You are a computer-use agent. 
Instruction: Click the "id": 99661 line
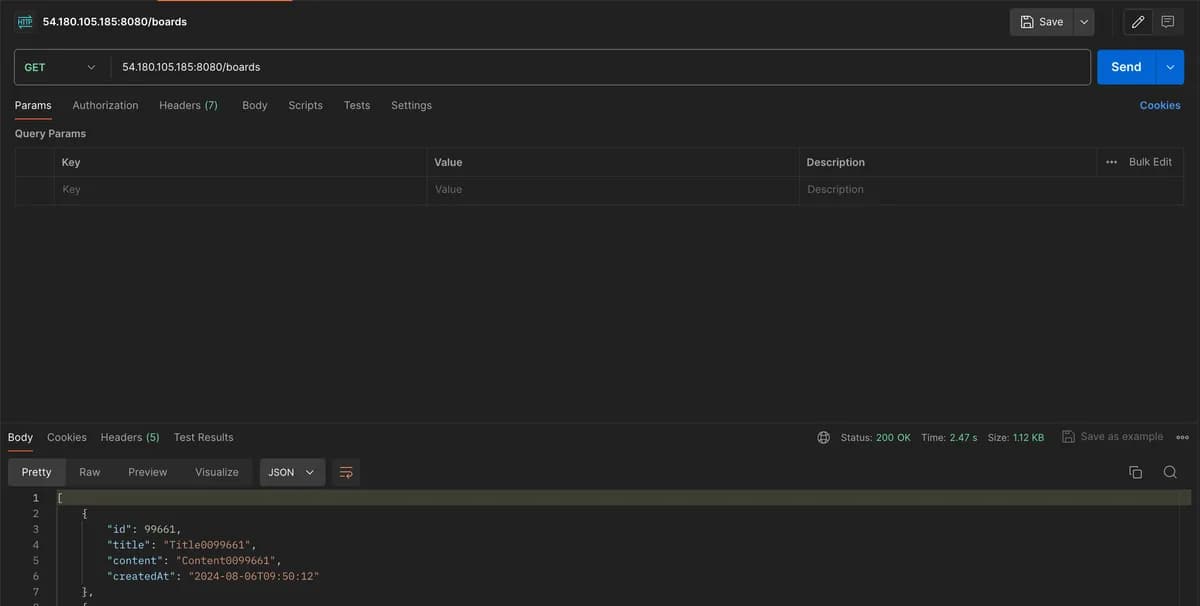[144, 529]
